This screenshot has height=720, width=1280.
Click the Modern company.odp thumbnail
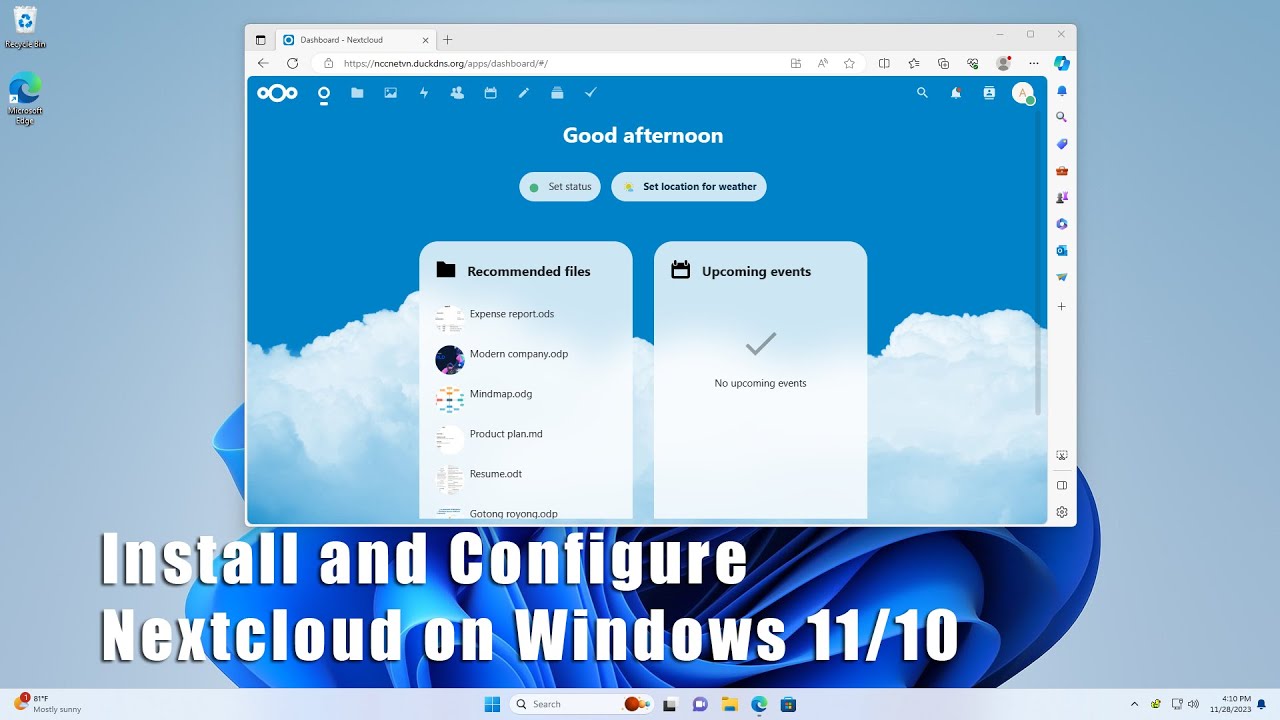click(x=450, y=360)
